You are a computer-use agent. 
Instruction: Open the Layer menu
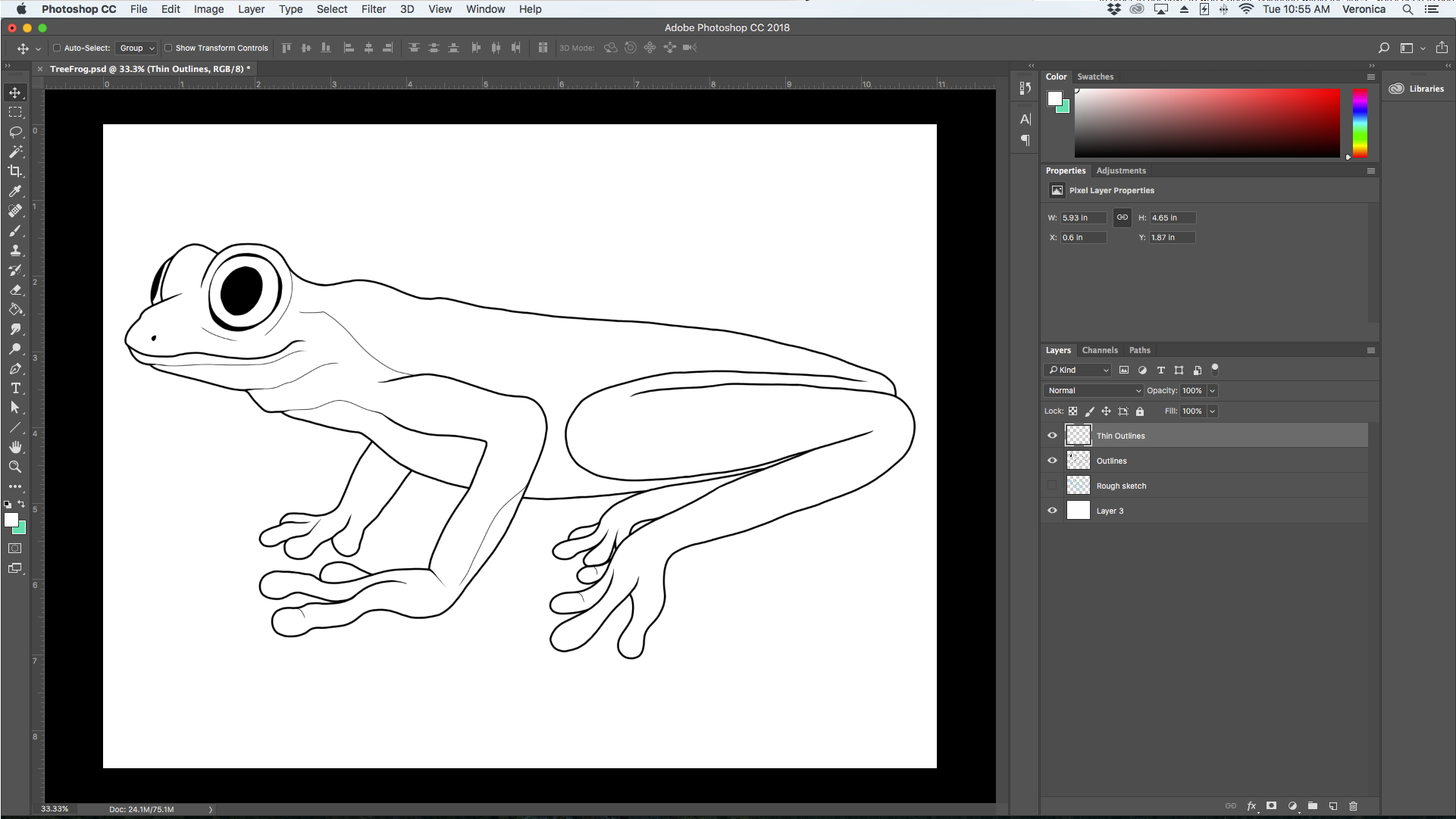click(x=251, y=9)
